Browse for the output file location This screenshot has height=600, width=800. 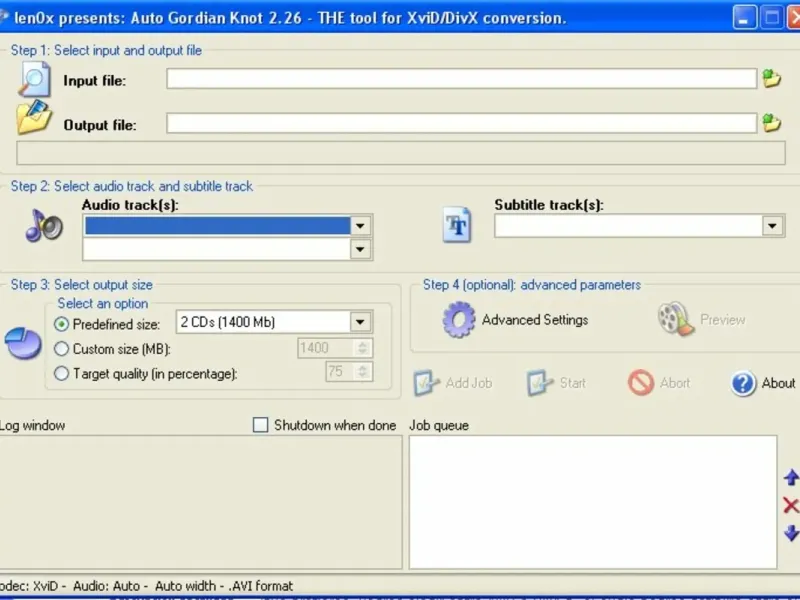tap(771, 123)
